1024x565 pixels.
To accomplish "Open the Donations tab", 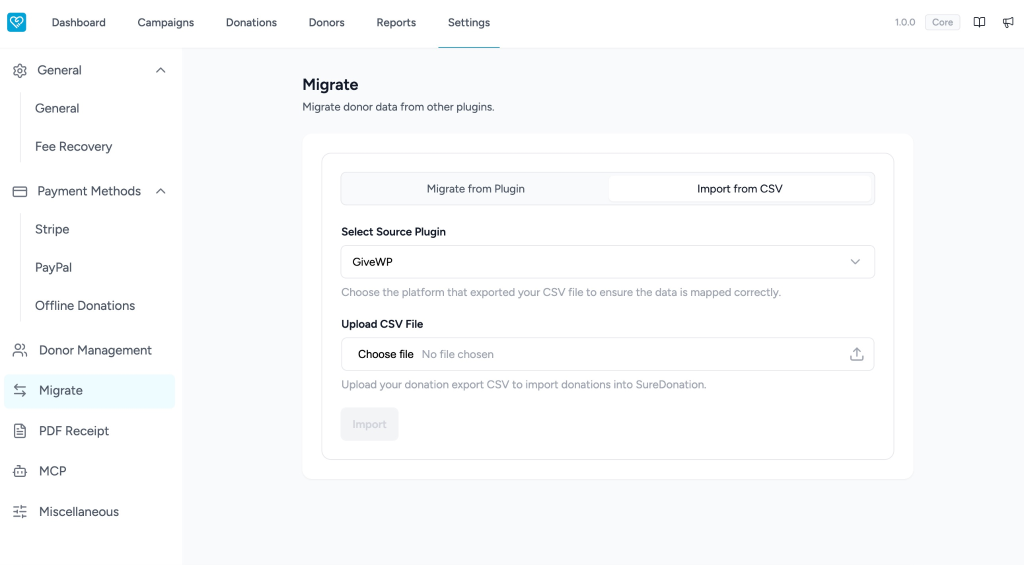I will tap(251, 22).
